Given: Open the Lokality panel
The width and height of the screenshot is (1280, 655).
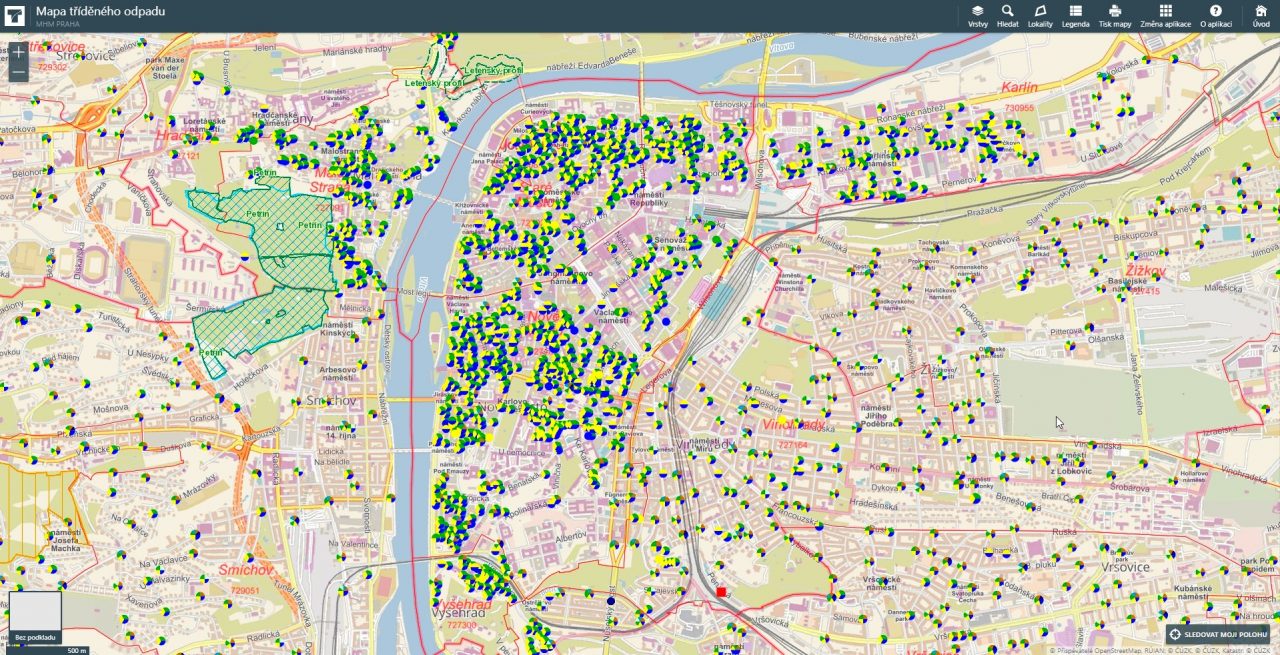Looking at the screenshot, I should click(x=1039, y=15).
